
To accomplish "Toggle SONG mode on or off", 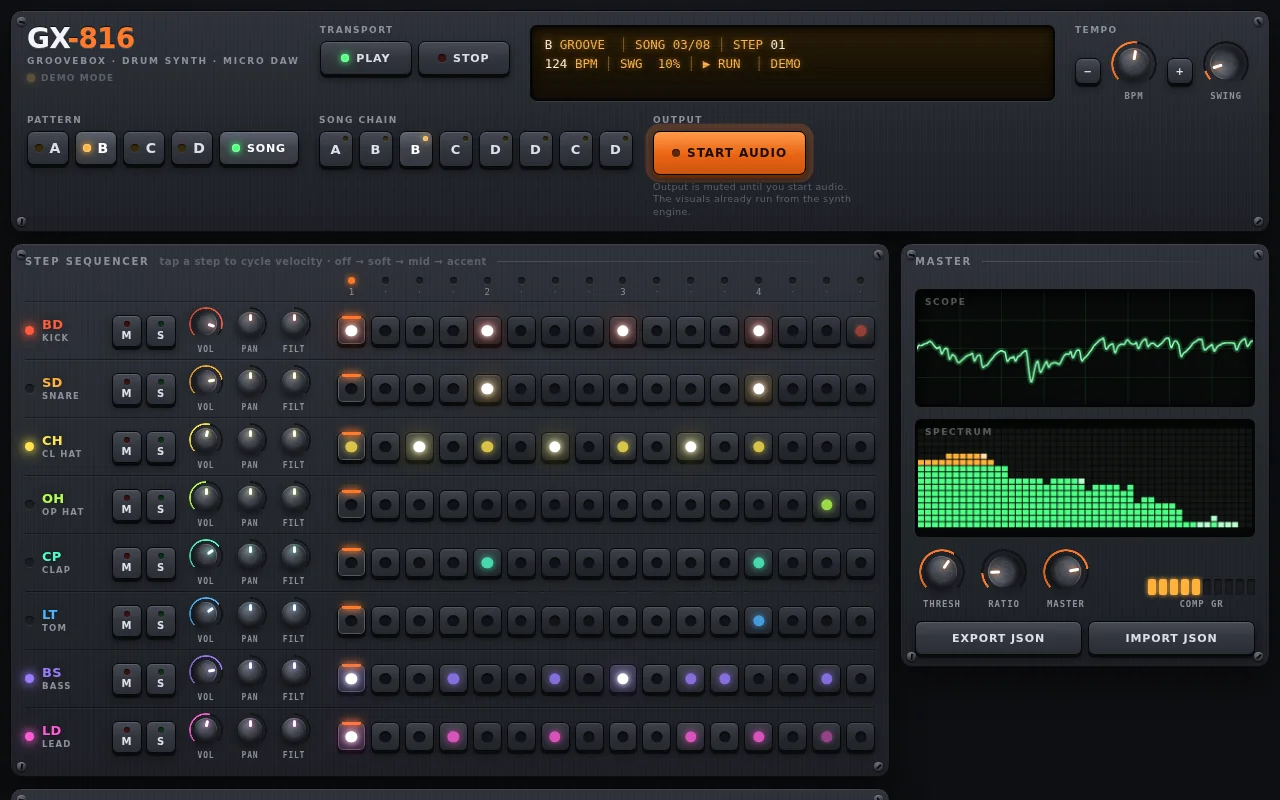I will (x=259, y=148).
